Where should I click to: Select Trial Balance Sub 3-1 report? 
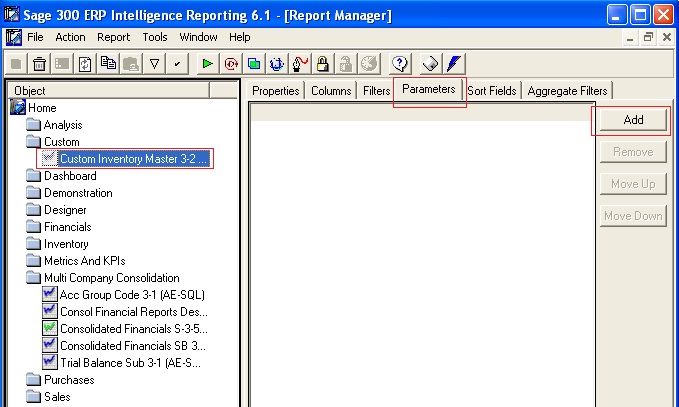[x=130, y=362]
